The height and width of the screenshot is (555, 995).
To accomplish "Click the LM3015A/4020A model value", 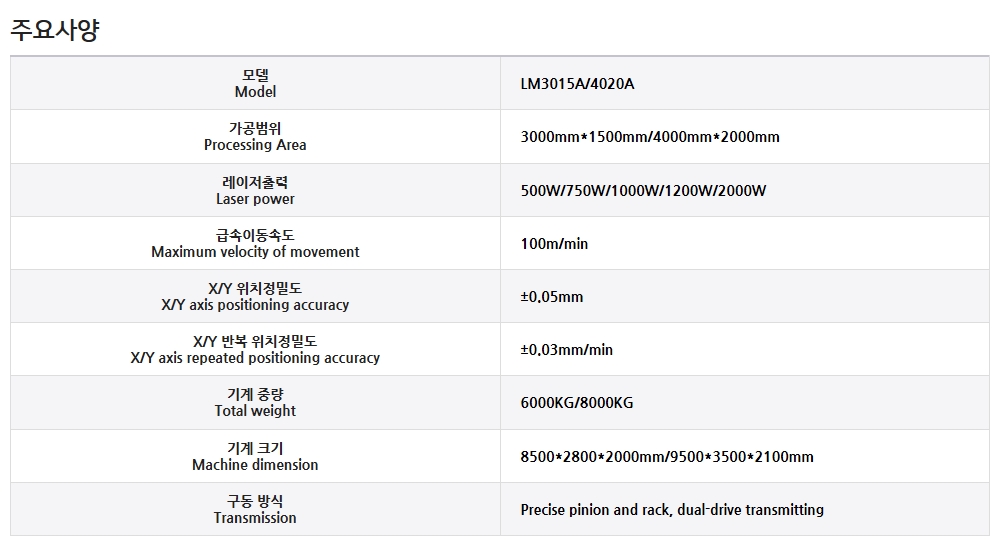I will 577,84.
